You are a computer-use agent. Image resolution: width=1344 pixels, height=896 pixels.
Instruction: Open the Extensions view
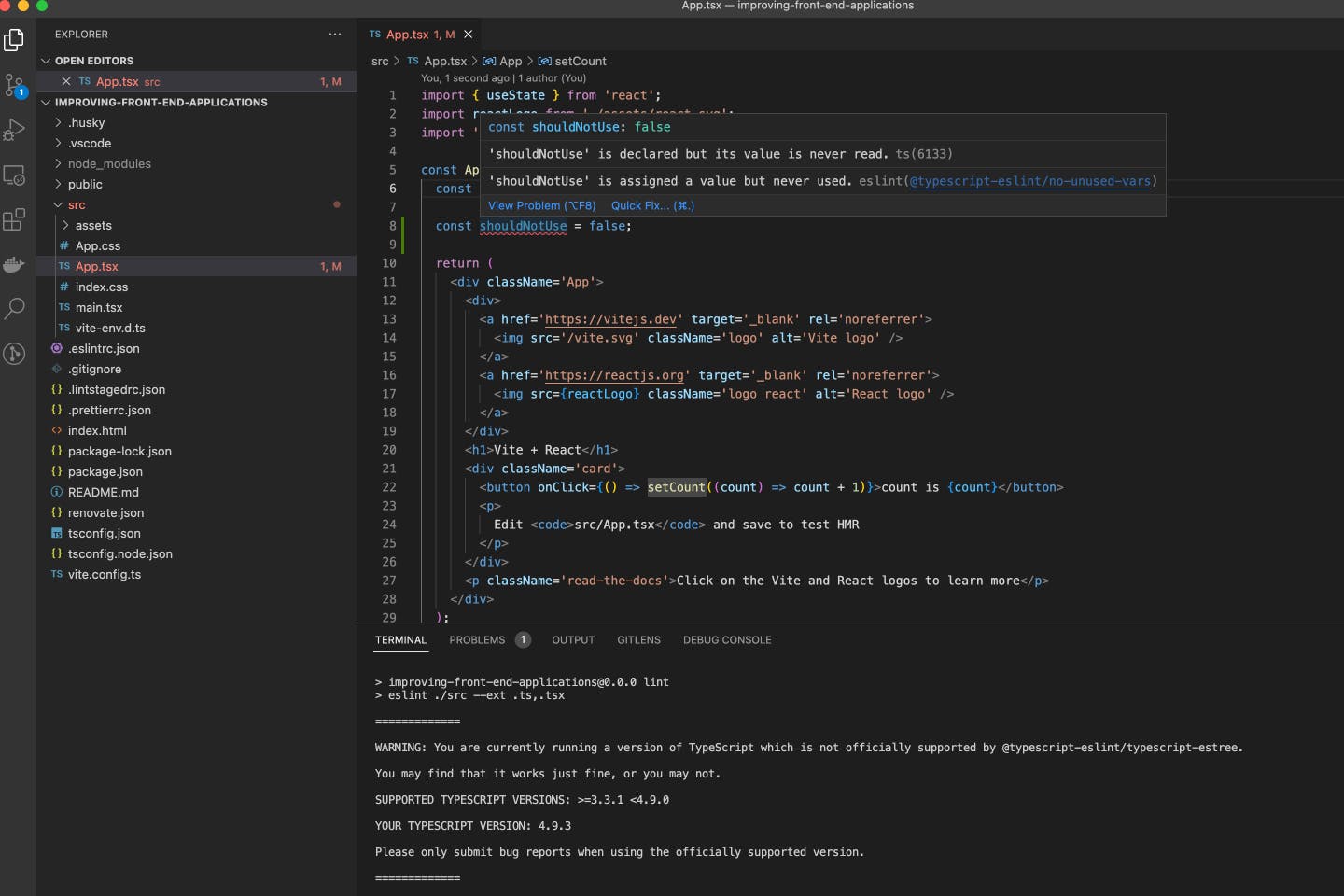[15, 220]
